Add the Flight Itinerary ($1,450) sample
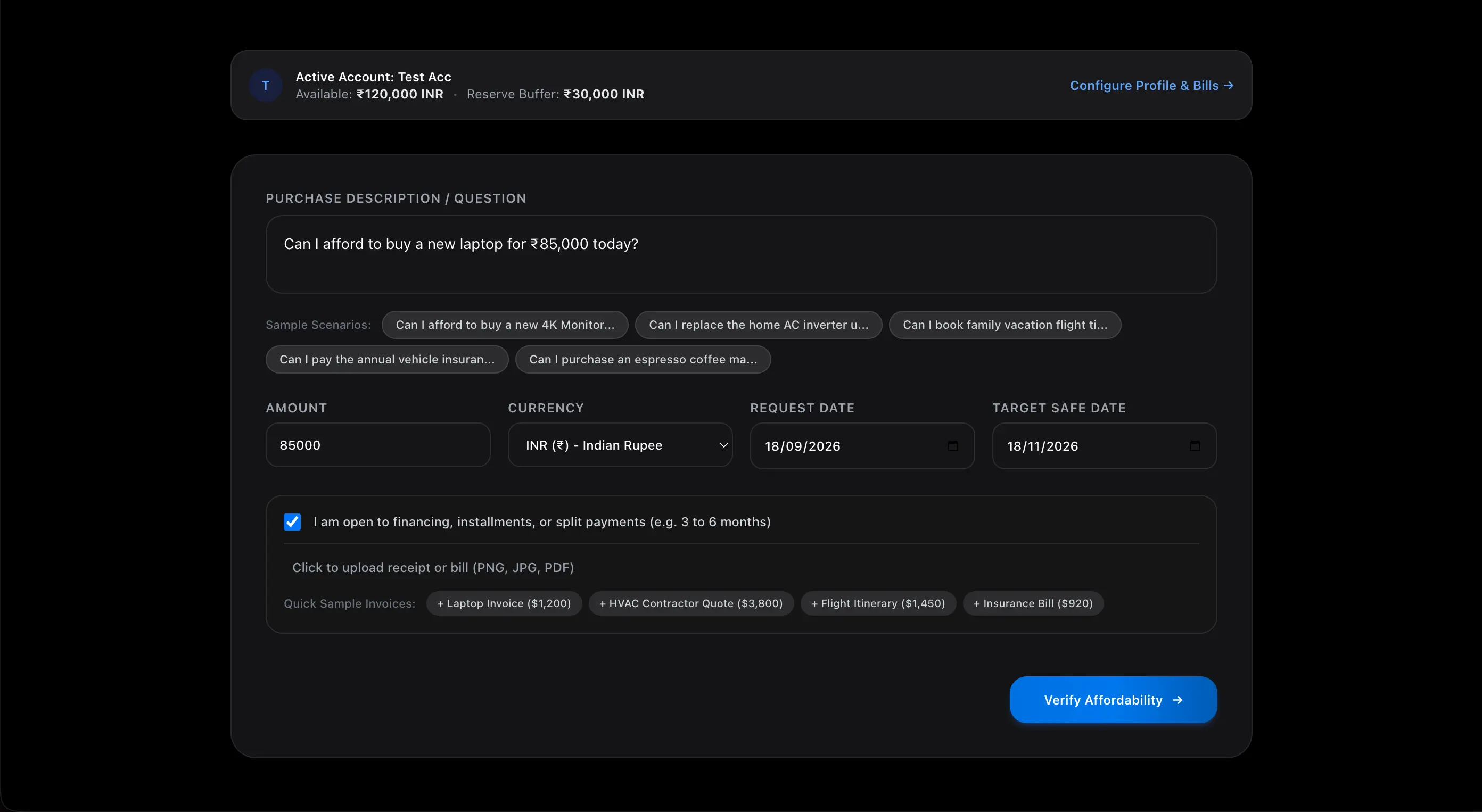 pos(878,603)
